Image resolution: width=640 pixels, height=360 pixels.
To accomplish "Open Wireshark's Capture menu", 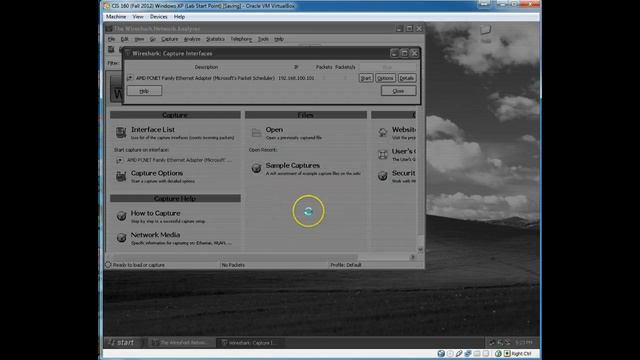I will tap(169, 39).
